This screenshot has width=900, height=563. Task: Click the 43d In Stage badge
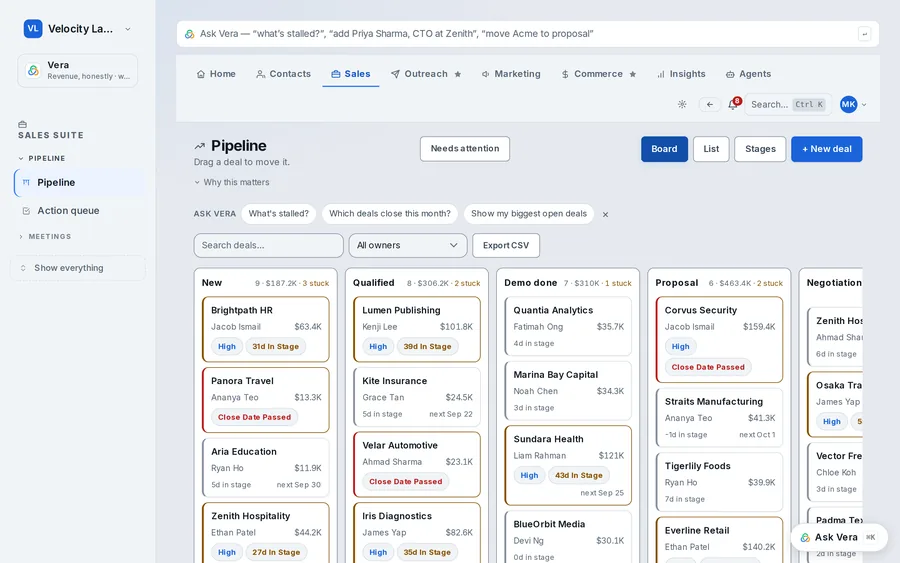click(x=579, y=475)
